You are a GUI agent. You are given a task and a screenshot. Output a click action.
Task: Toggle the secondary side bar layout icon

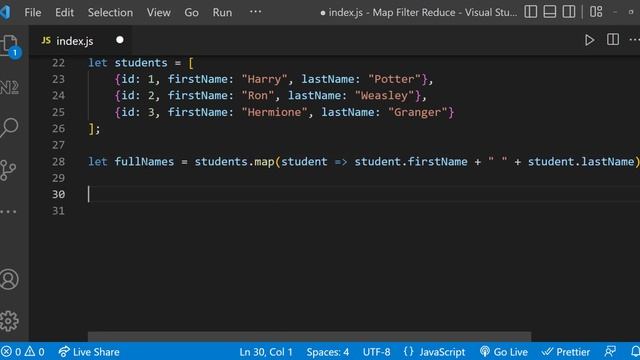click(569, 12)
